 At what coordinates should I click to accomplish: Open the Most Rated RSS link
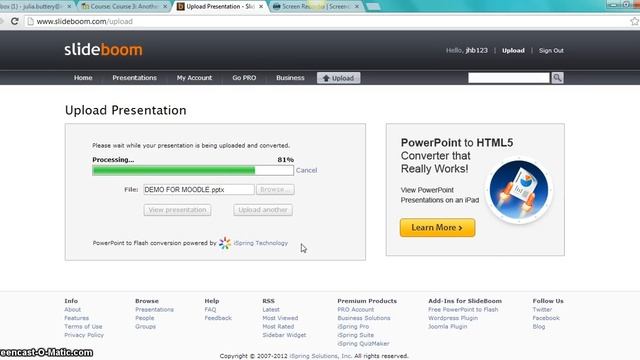[278, 327]
